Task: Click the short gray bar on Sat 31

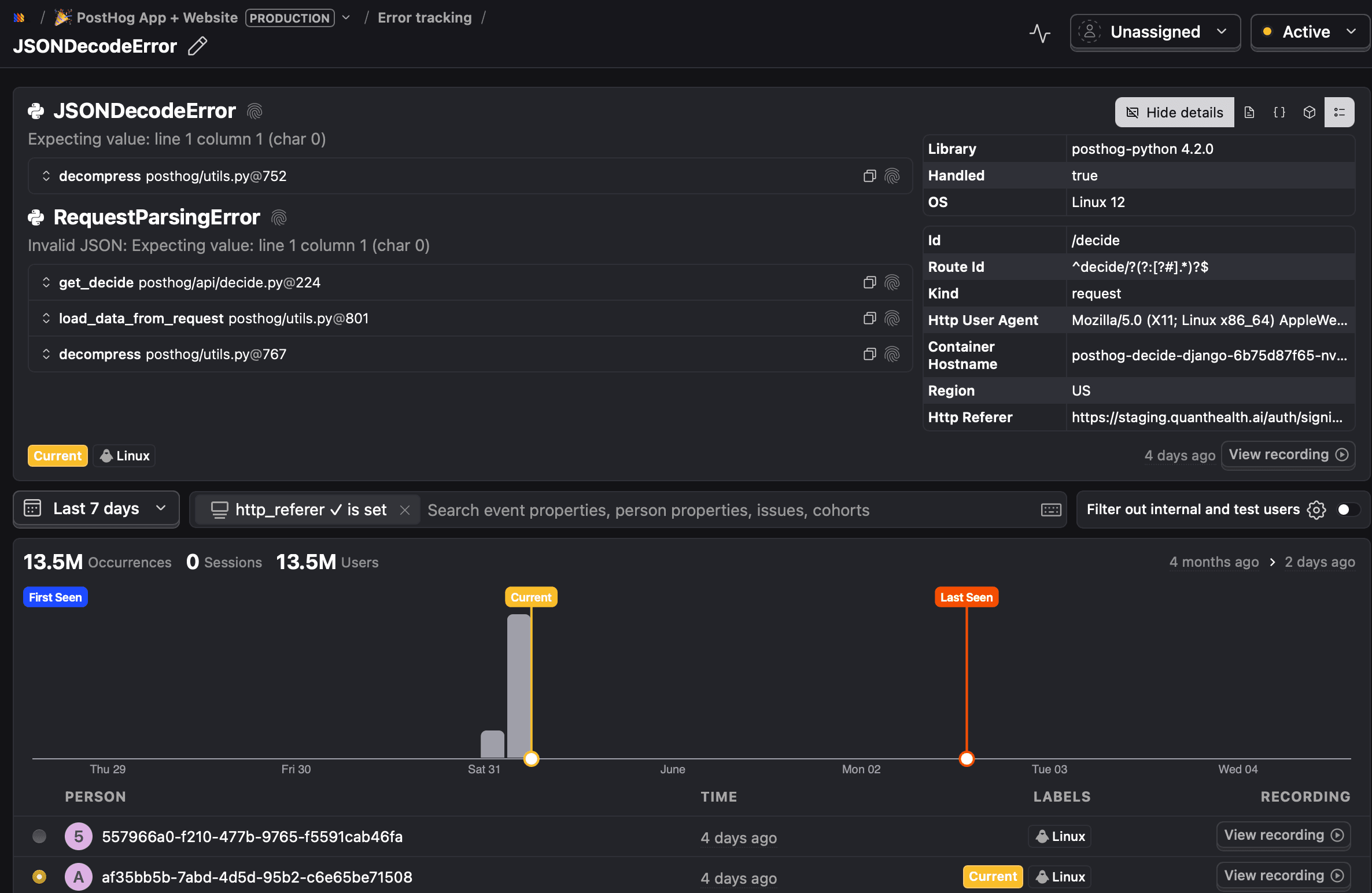Action: [492, 744]
